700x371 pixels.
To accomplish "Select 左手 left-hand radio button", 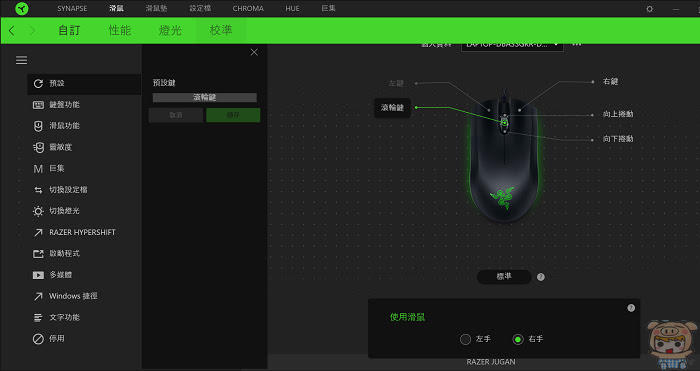I will pyautogui.click(x=465, y=339).
